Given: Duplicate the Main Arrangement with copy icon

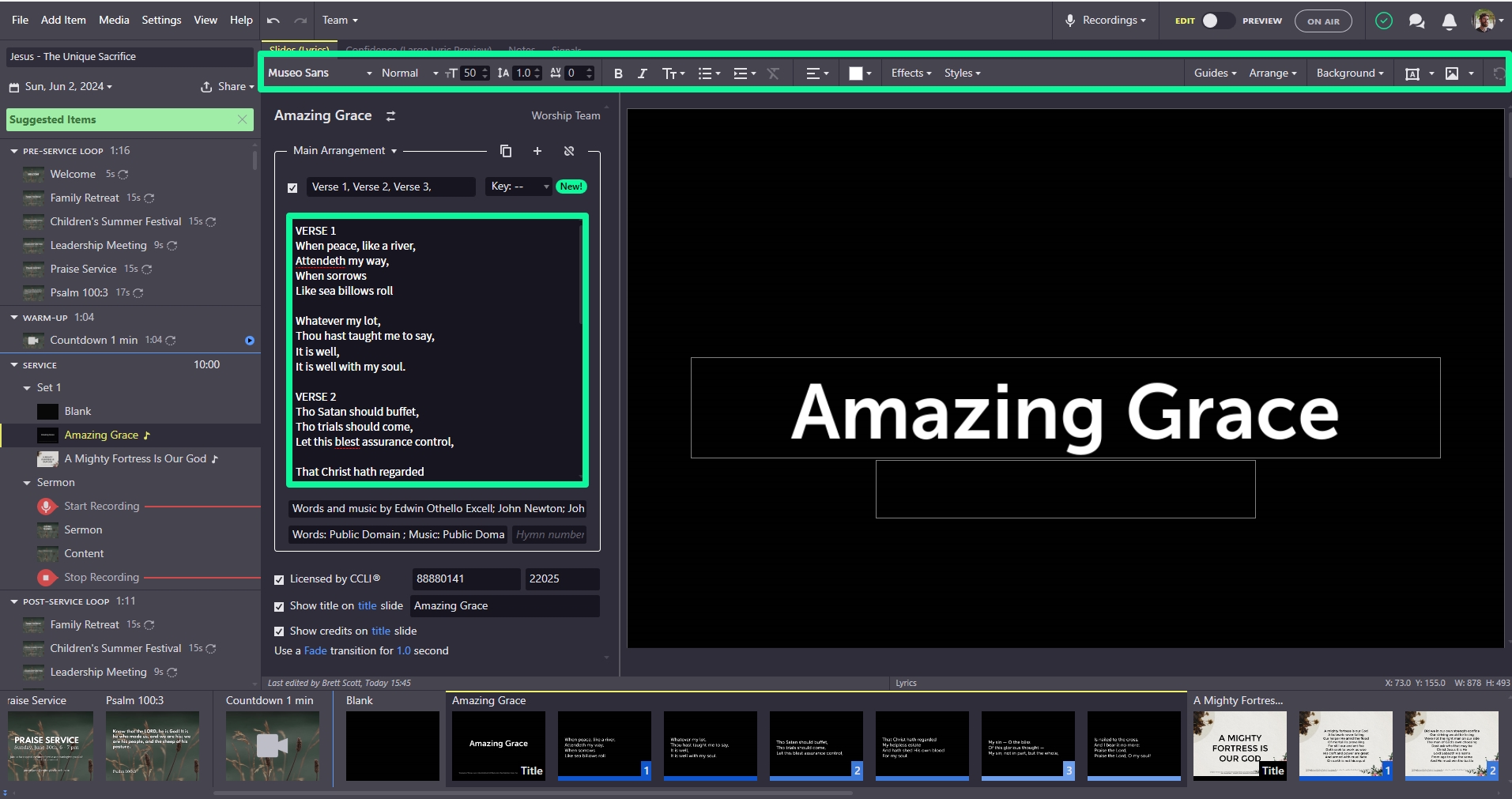Looking at the screenshot, I should click(506, 151).
